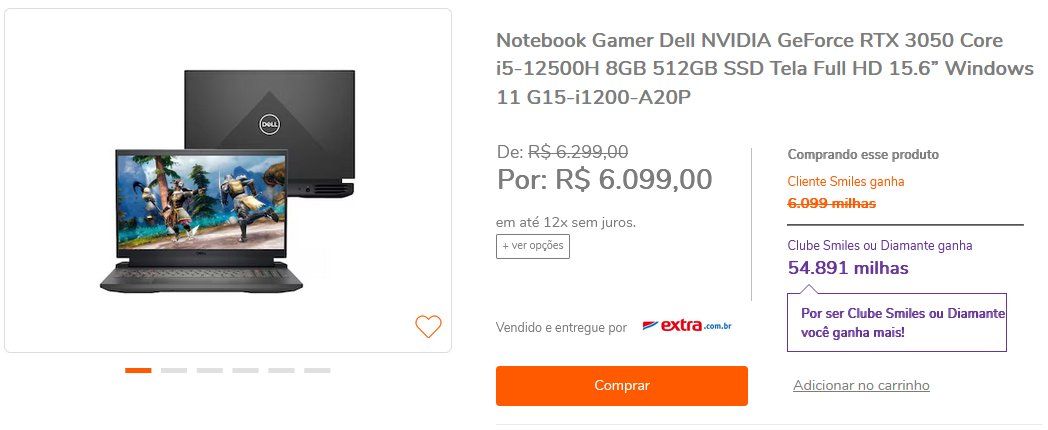Click the 'Cliente Smiles ganha' label
The width and height of the screenshot is (1048, 430).
(x=845, y=181)
